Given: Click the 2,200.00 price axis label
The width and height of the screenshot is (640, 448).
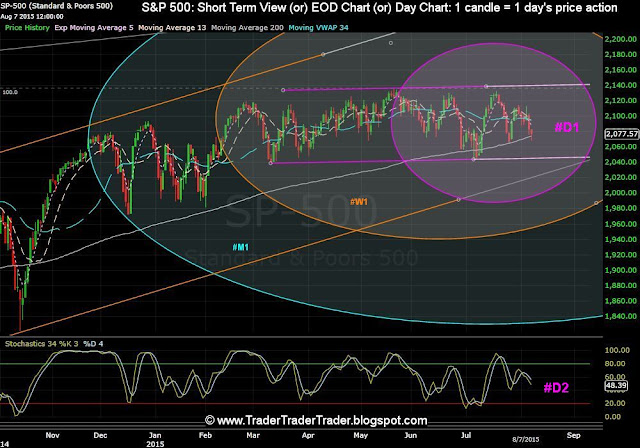Looking at the screenshot, I should pos(621,39).
